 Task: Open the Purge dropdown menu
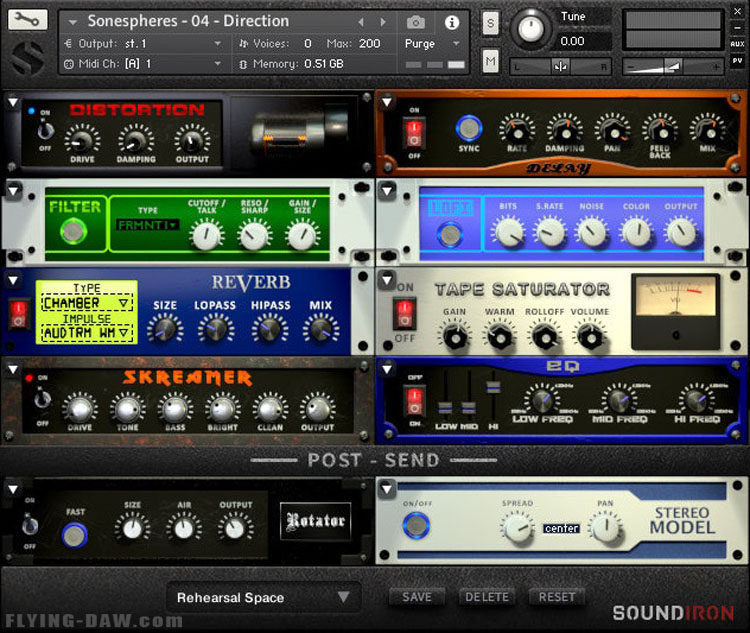coord(432,44)
